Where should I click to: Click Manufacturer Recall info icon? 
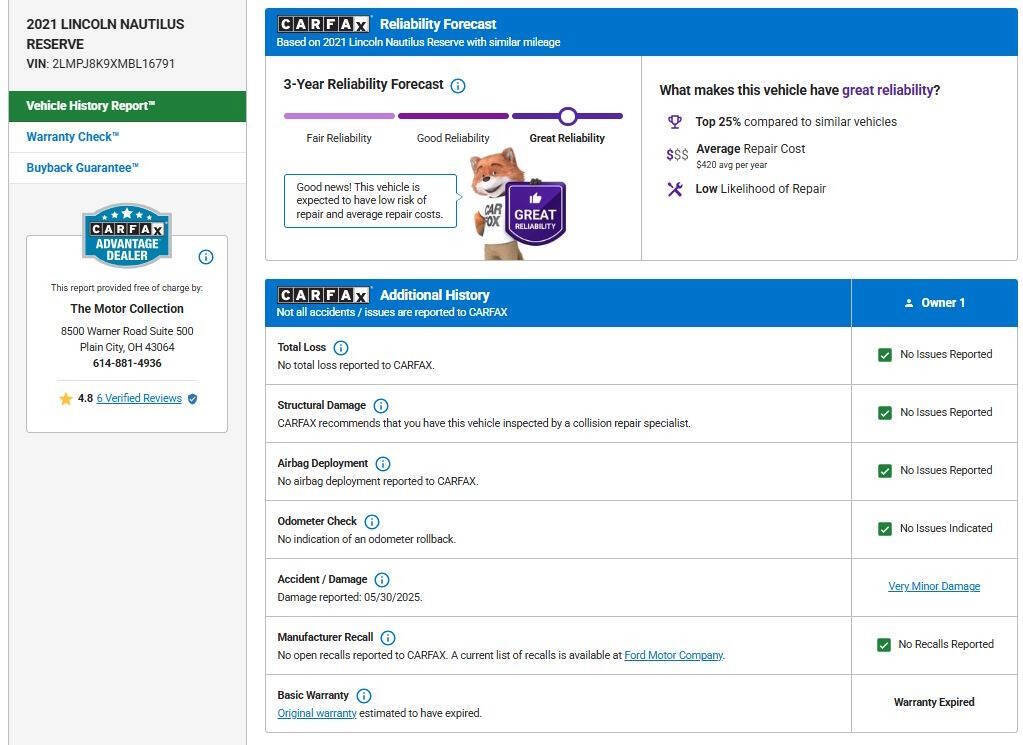[x=388, y=638]
